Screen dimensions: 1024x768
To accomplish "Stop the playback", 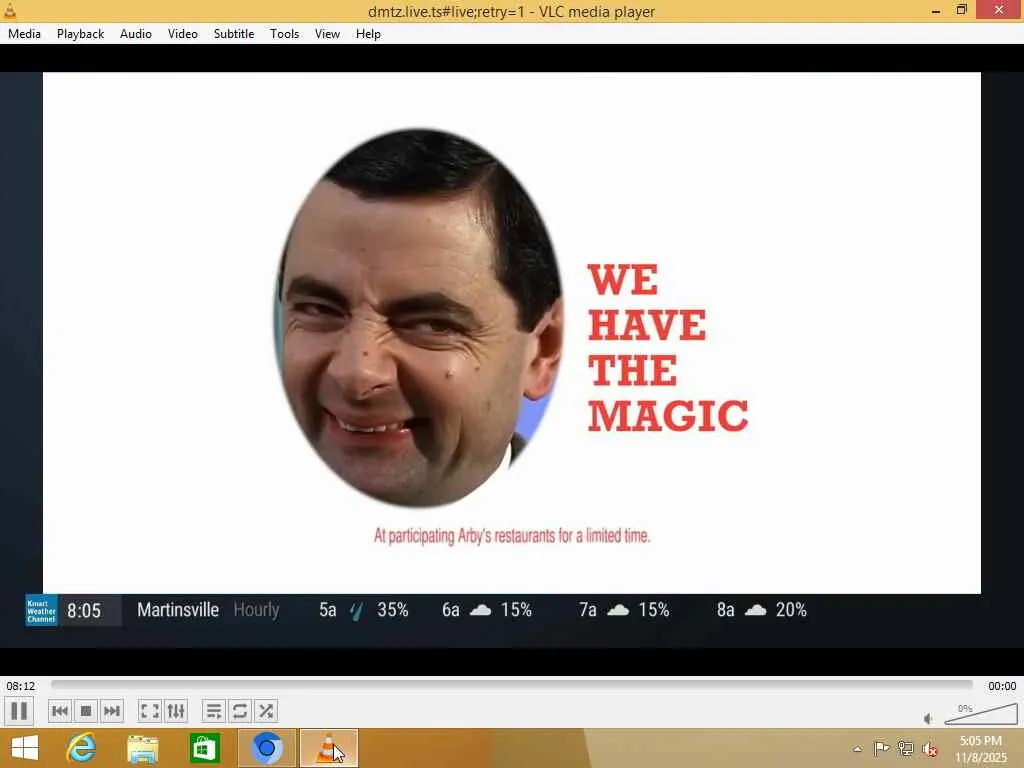I will [x=86, y=711].
